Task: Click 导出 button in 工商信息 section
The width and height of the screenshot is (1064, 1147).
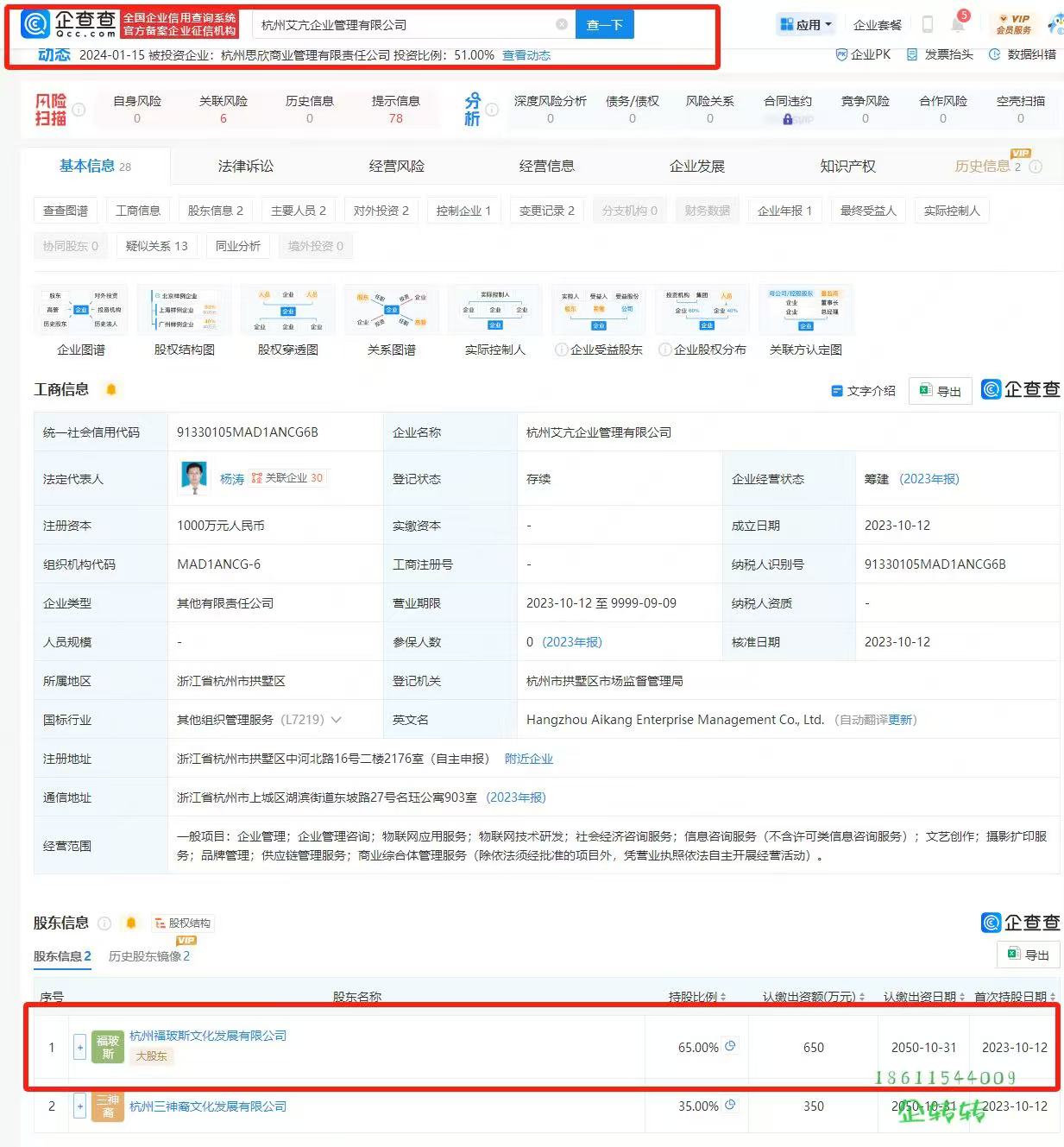Action: pos(941,391)
